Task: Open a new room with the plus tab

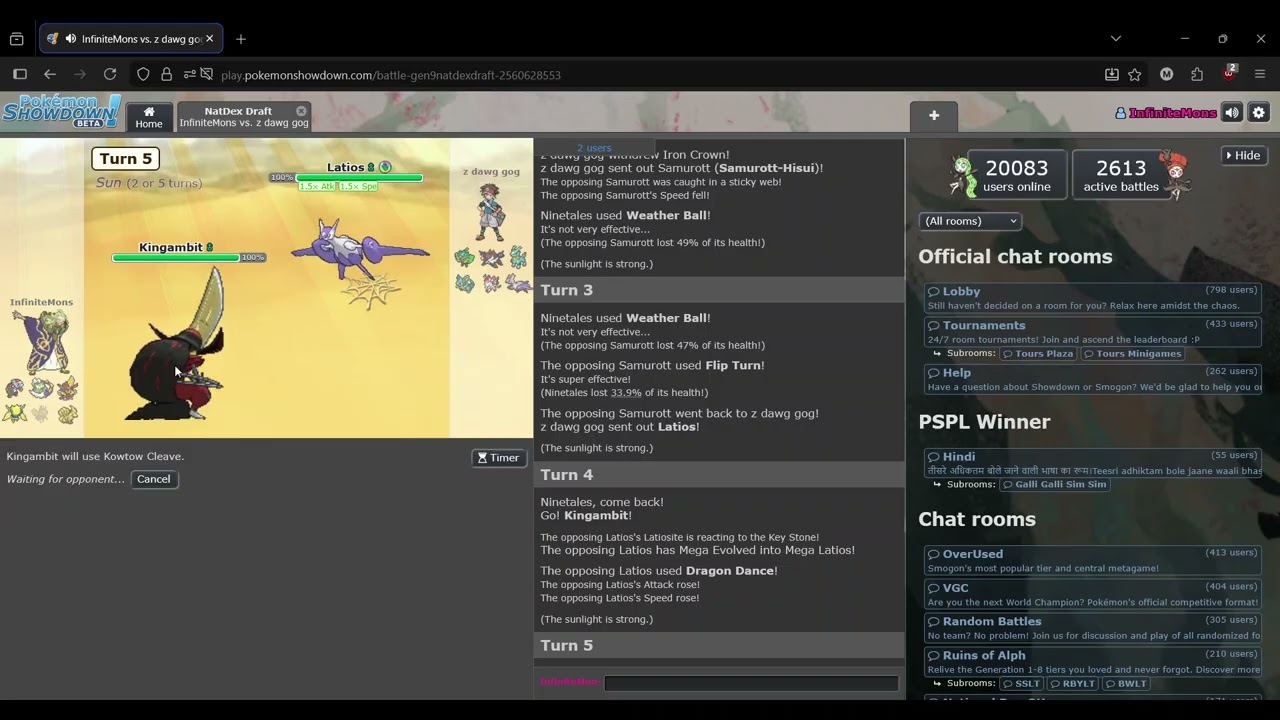Action: [934, 116]
